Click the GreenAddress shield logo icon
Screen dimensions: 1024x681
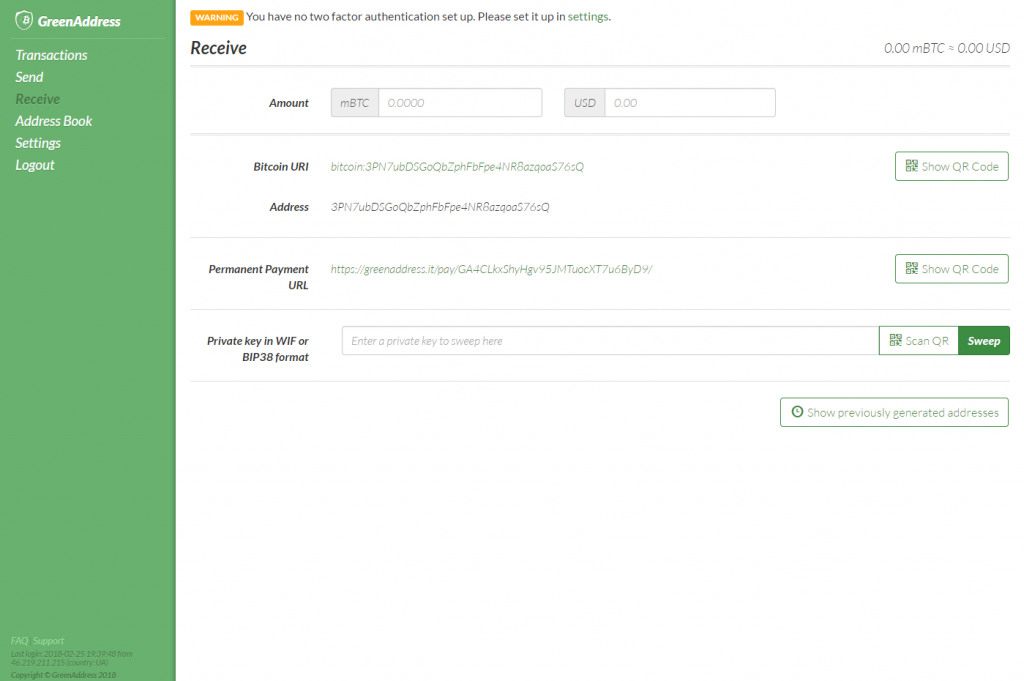[24, 20]
